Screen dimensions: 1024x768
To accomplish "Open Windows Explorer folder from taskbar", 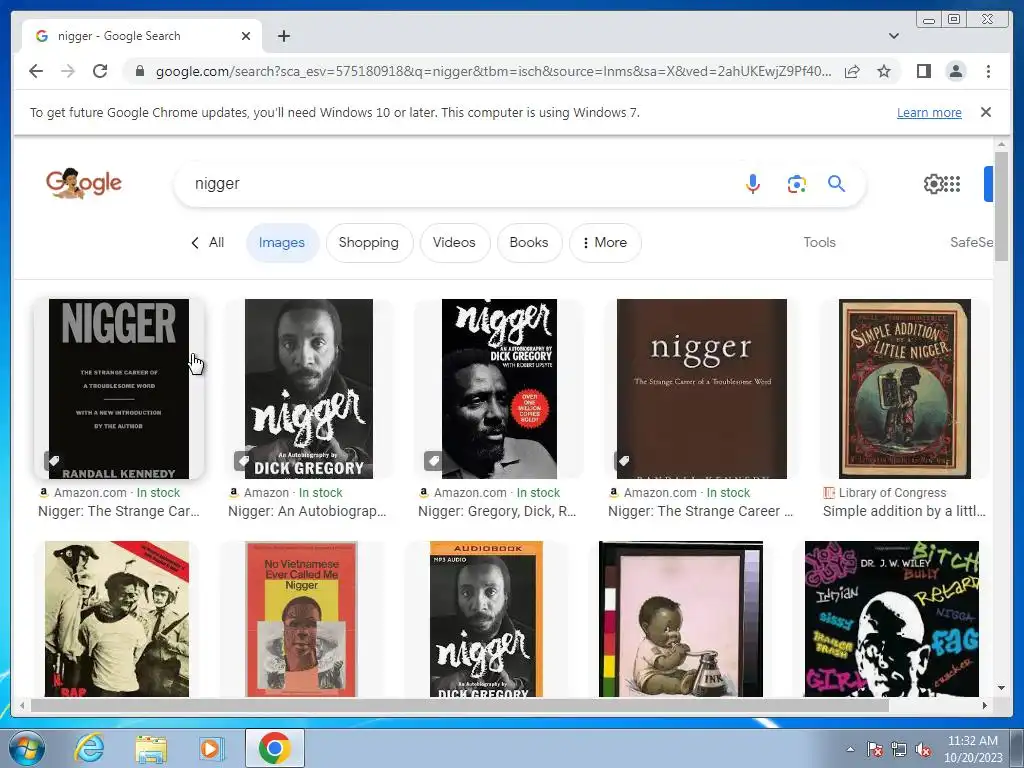I will [151, 748].
